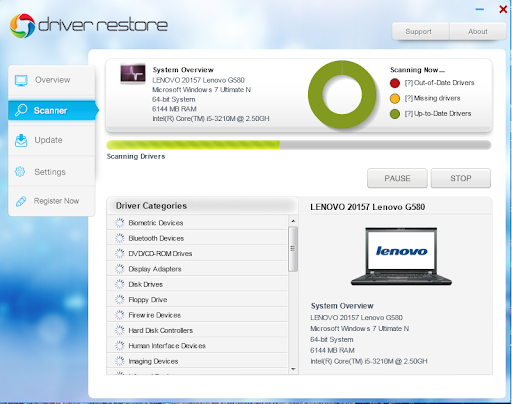Click the red Out-of-Date Drivers dot
The height and width of the screenshot is (404, 512).
point(395,83)
